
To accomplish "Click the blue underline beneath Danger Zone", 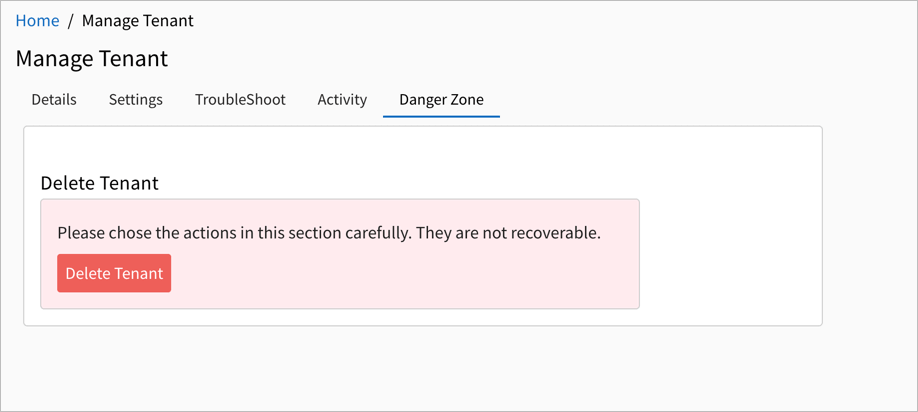I will coord(441,116).
